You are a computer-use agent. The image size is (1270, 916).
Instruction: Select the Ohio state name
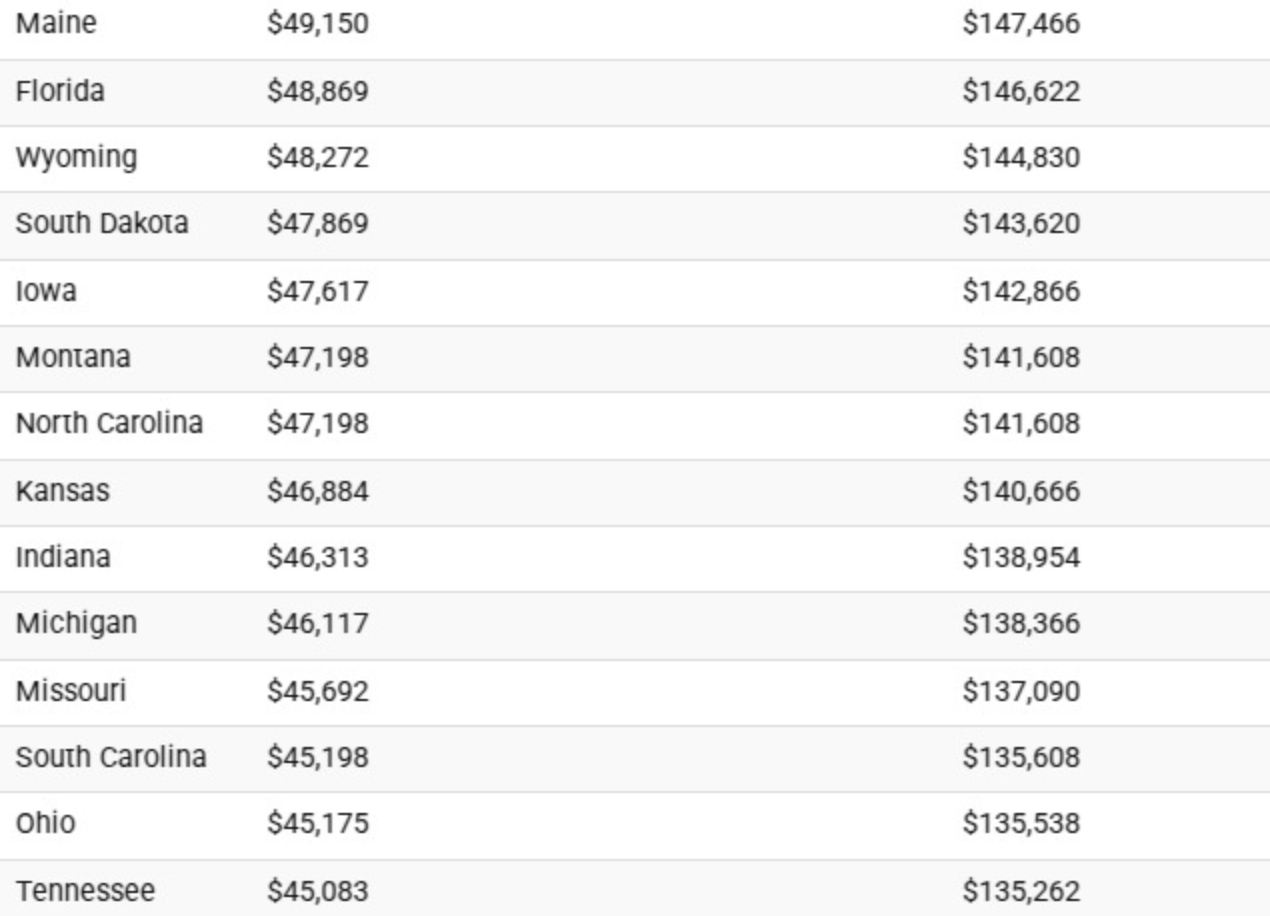[x=45, y=824]
